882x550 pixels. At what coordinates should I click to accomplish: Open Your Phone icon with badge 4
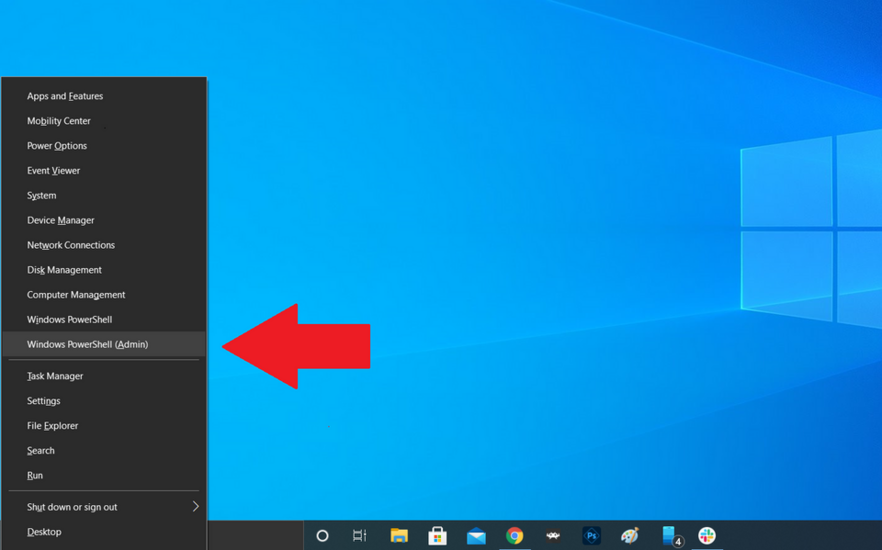(x=670, y=536)
